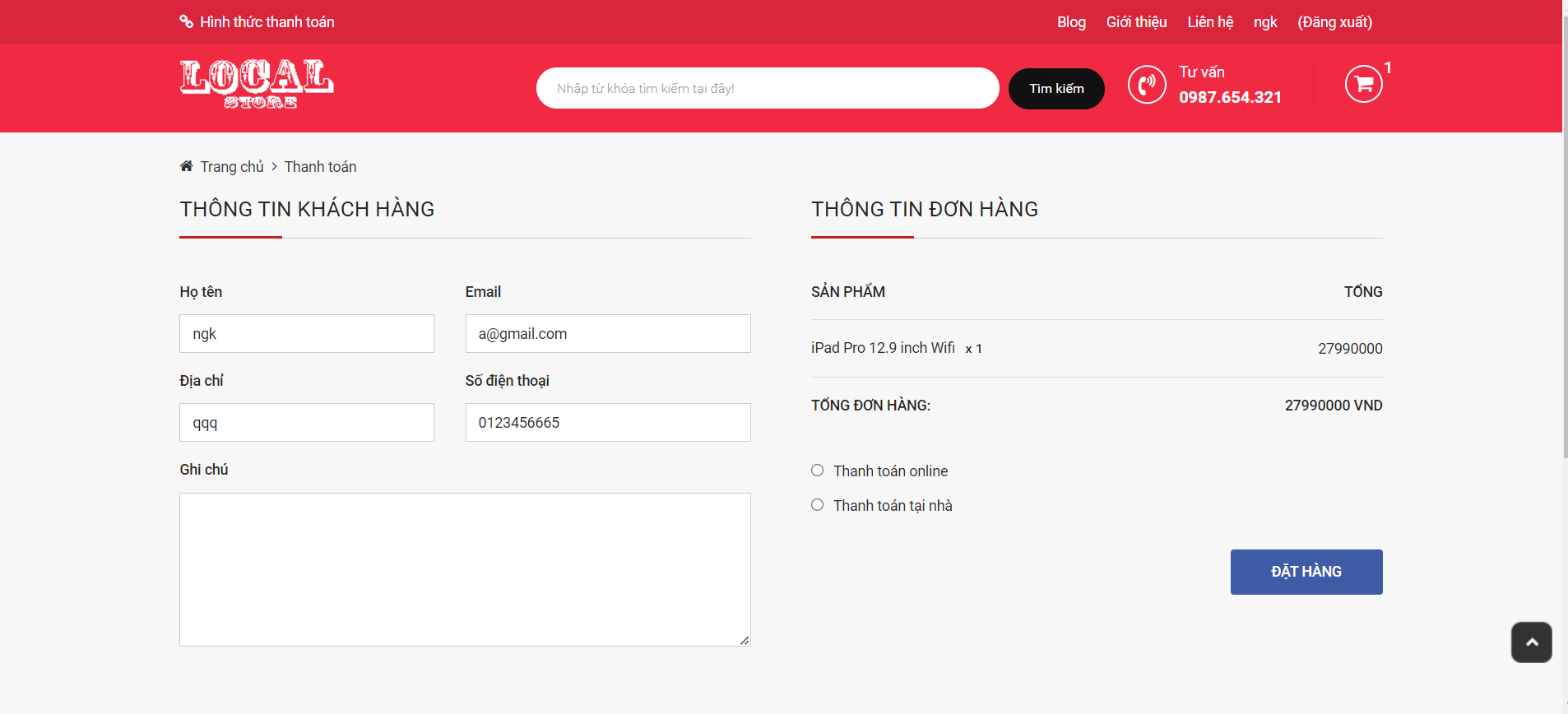
Task: Click the iPad Pro 12.9 inch Wifi product name
Action: pyautogui.click(x=883, y=348)
